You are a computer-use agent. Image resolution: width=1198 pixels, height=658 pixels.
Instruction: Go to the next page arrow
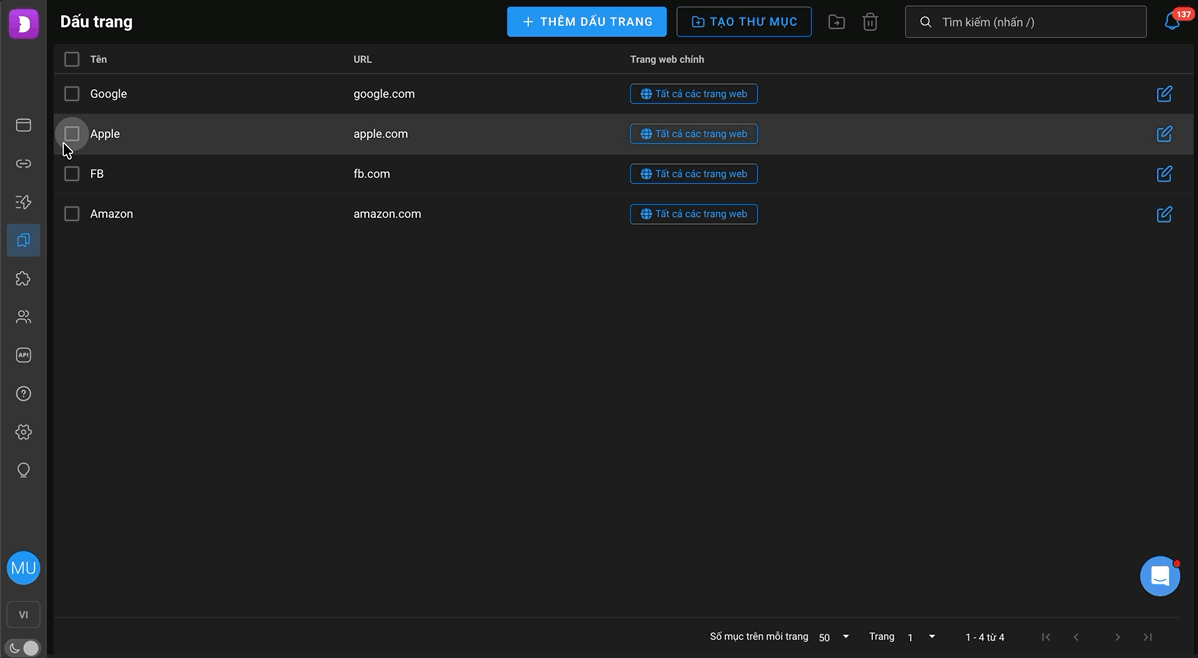(x=1117, y=637)
